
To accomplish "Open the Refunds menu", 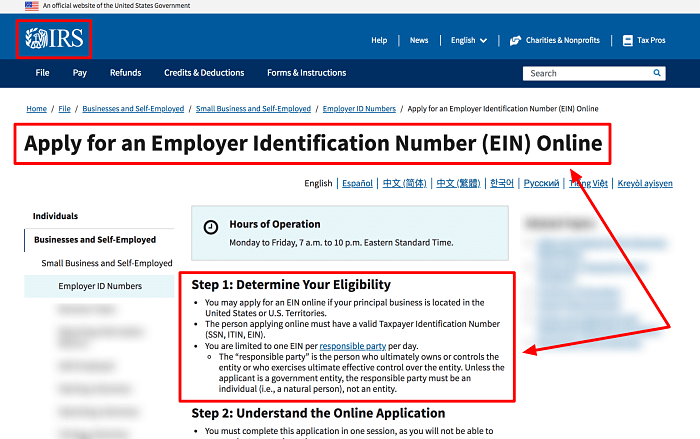I will pyautogui.click(x=125, y=73).
